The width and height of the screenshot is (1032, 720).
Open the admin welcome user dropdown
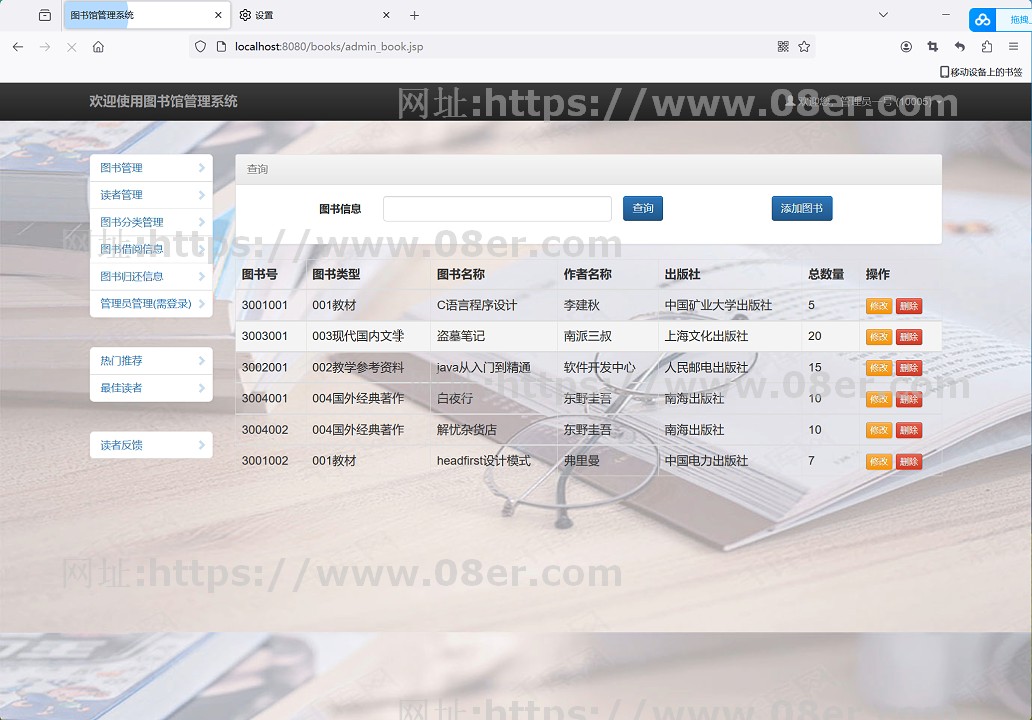point(863,101)
